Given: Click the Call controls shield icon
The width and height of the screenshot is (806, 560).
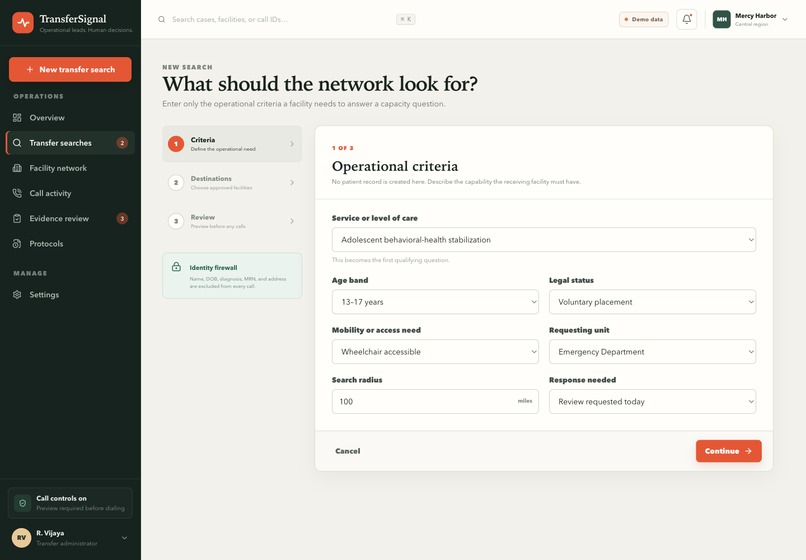Looking at the screenshot, I should [x=23, y=503].
